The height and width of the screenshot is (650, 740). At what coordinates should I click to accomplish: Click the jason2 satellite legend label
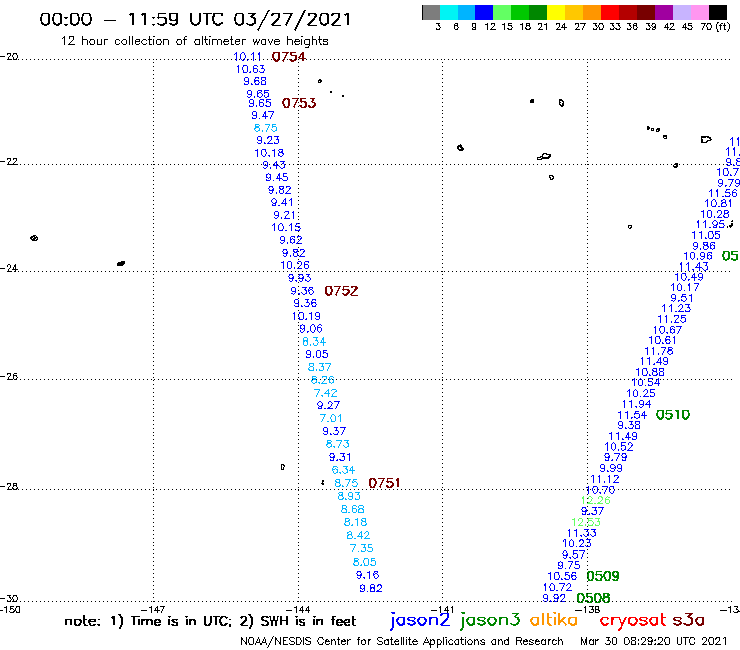(420, 620)
